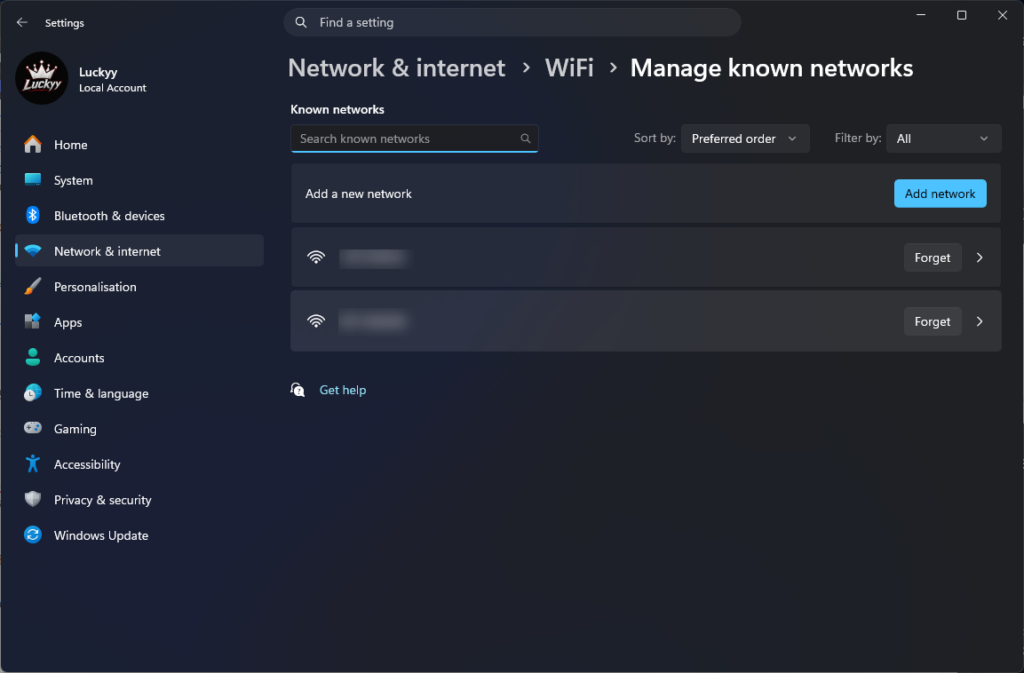
Task: Click the System monitor icon
Action: (x=33, y=180)
